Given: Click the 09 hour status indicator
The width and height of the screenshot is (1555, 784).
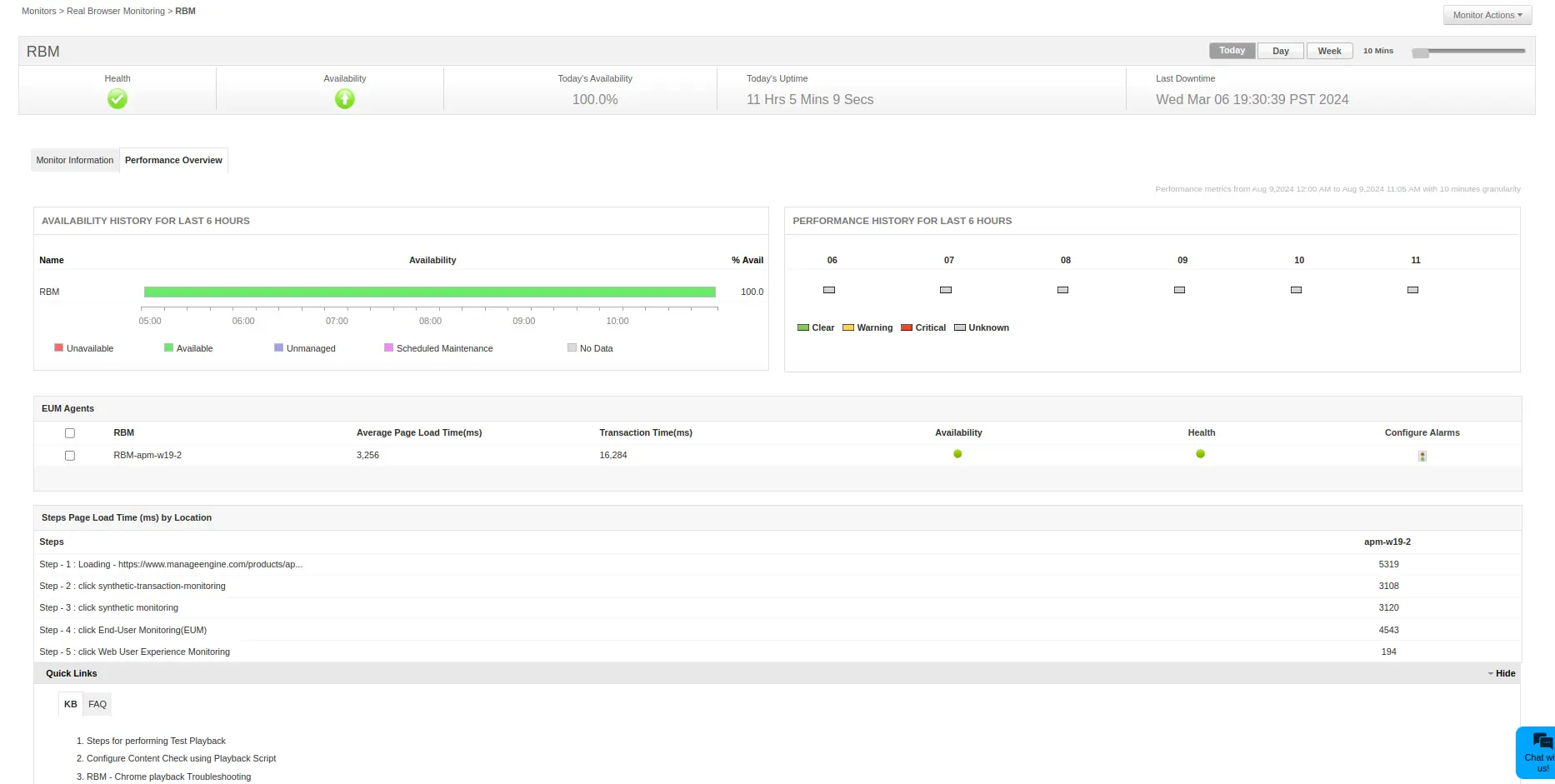Looking at the screenshot, I should coord(1179,290).
